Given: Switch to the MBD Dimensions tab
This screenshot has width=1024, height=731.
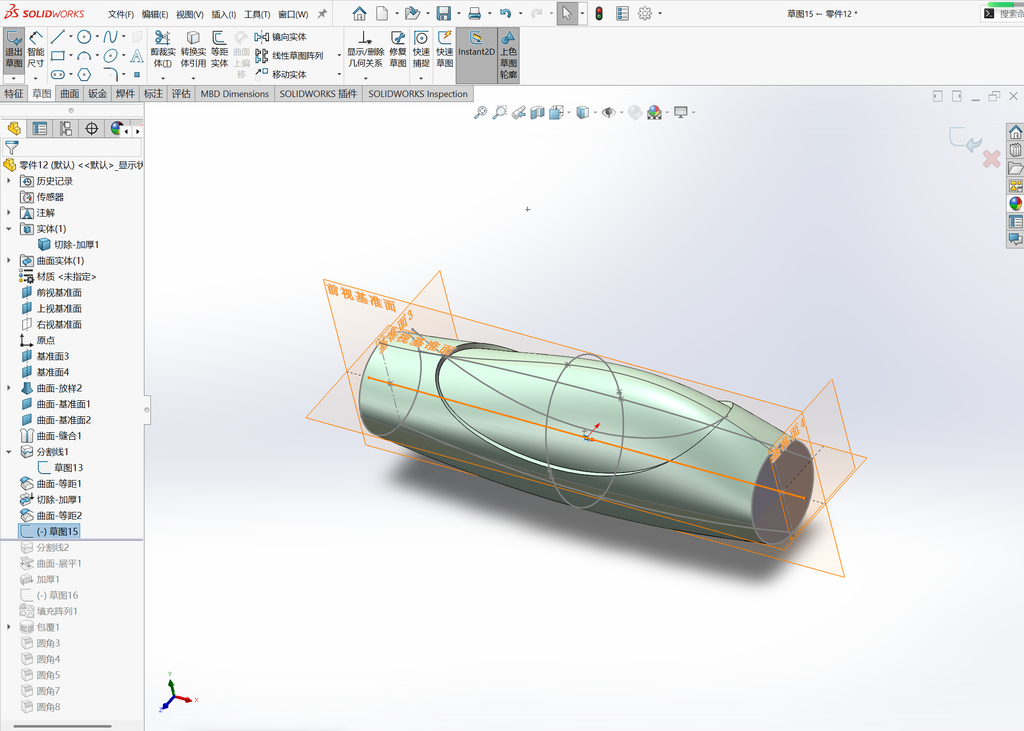Looking at the screenshot, I should pos(234,93).
